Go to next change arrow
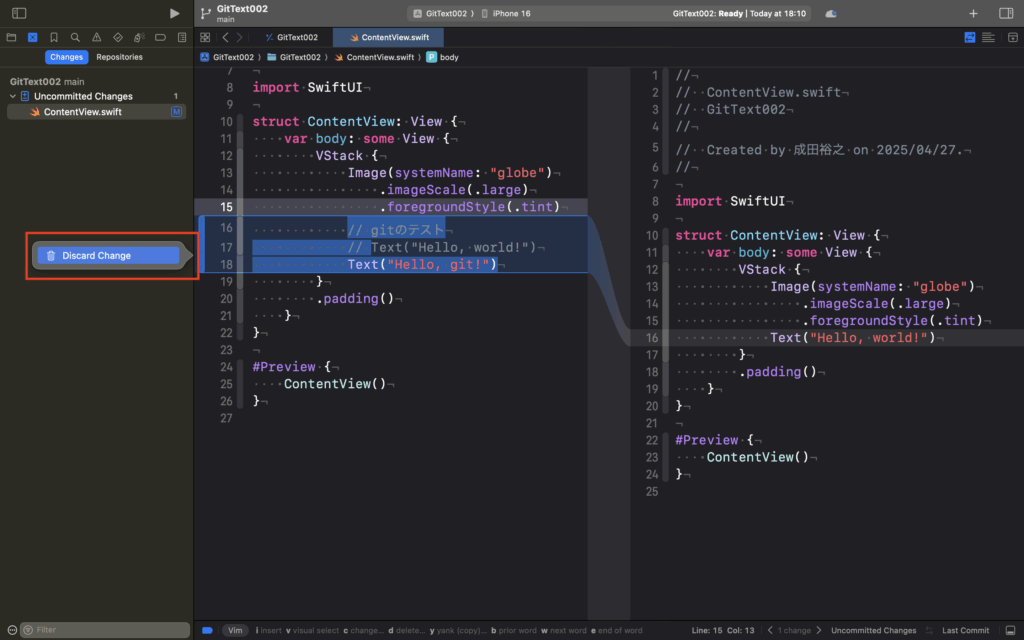Image resolution: width=1024 pixels, height=640 pixels. coord(819,630)
